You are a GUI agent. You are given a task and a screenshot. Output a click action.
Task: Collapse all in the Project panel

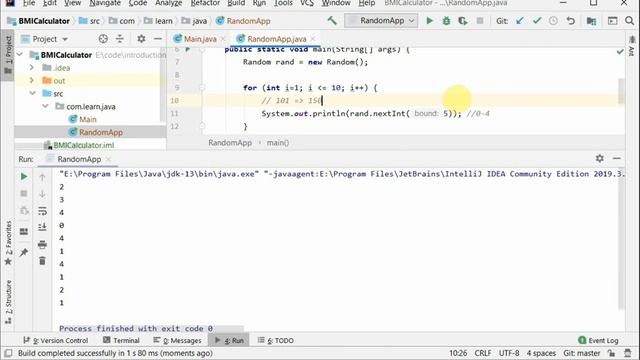120,39
